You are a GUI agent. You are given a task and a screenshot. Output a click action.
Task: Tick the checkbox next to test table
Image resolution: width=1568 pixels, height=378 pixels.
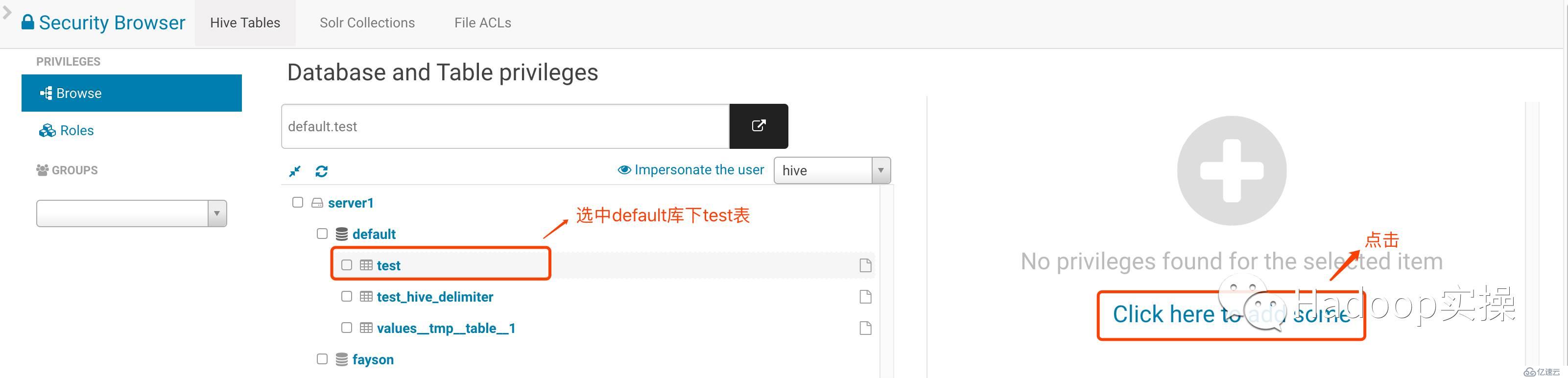tap(347, 265)
